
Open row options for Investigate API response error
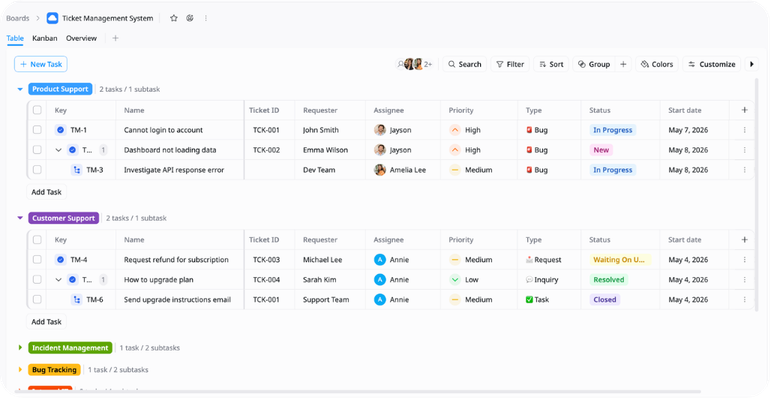[744, 170]
